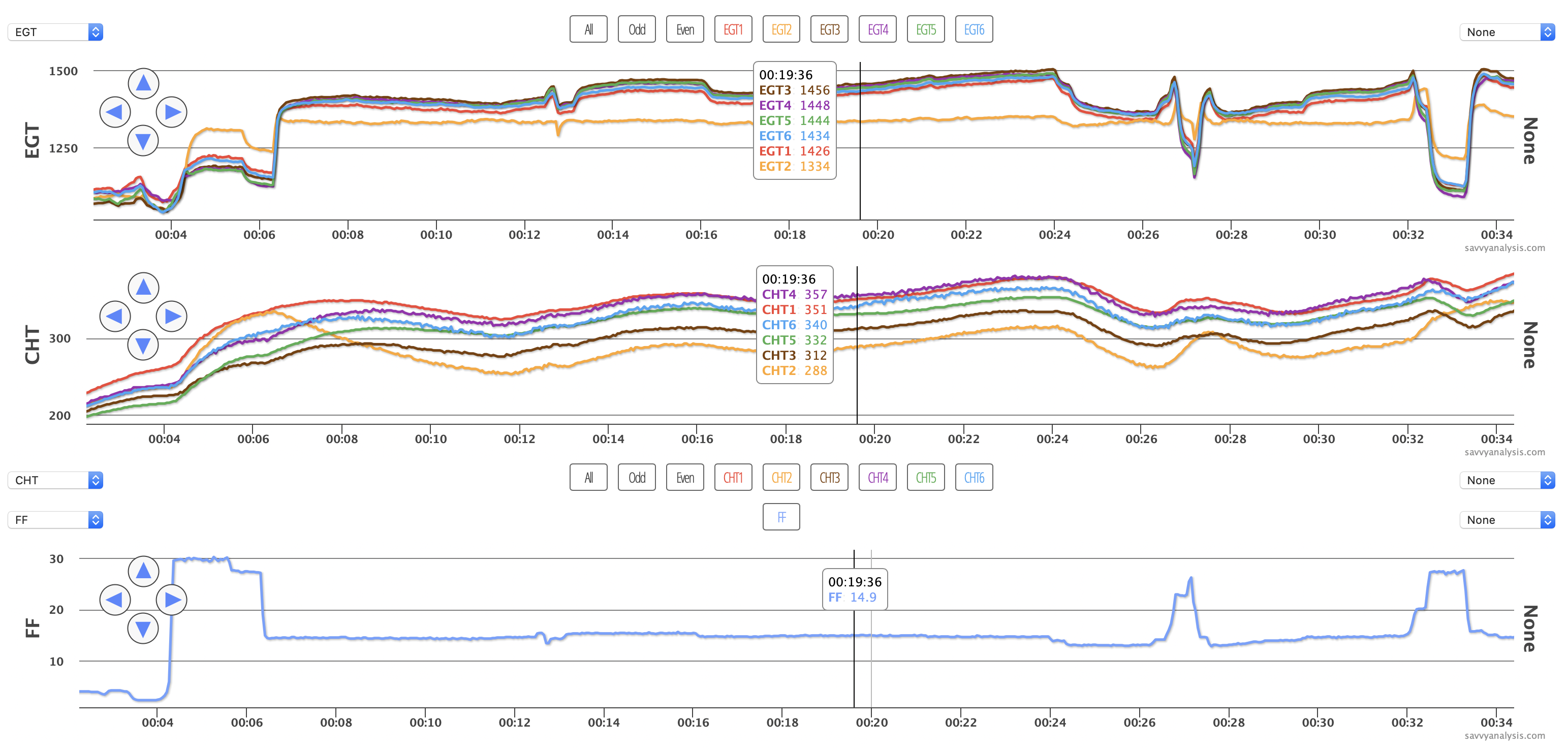Image resolution: width=1568 pixels, height=751 pixels.
Task: Open CHT chart secondary None dropdown
Action: tap(1507, 480)
